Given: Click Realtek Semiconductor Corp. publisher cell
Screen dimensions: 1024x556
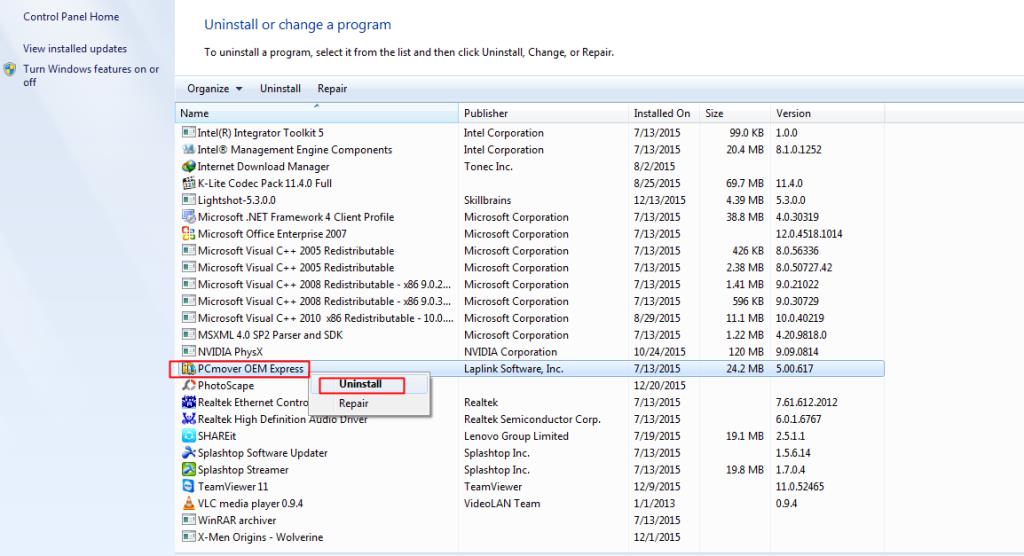Looking at the screenshot, I should pyautogui.click(x=532, y=419).
